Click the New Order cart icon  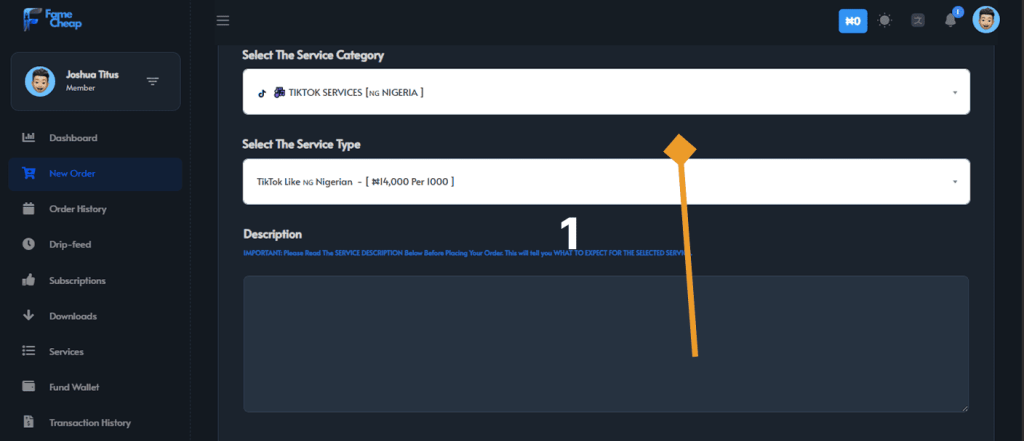click(28, 174)
